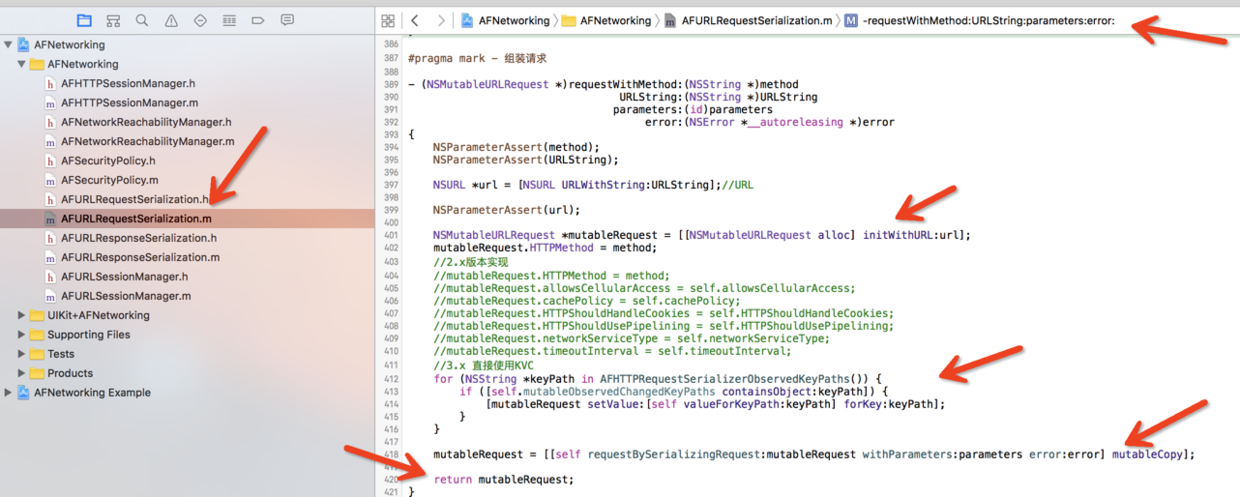The image size is (1240, 497).
Task: Expand the UIKit+AFNetworking group
Action: coord(22,315)
